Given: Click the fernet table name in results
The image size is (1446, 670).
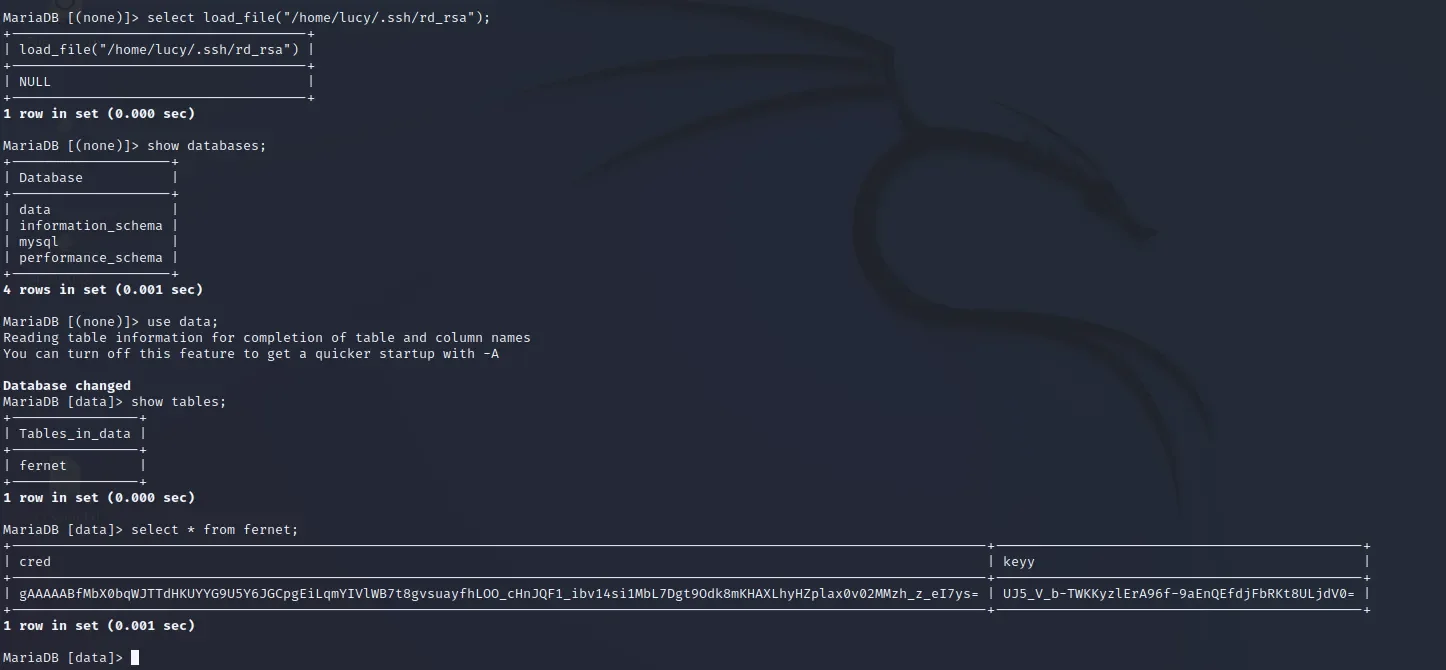Looking at the screenshot, I should (43, 465).
